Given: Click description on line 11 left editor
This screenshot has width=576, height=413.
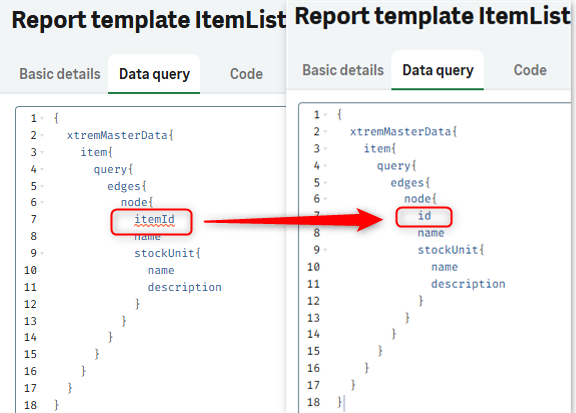Looking at the screenshot, I should 184,287.
